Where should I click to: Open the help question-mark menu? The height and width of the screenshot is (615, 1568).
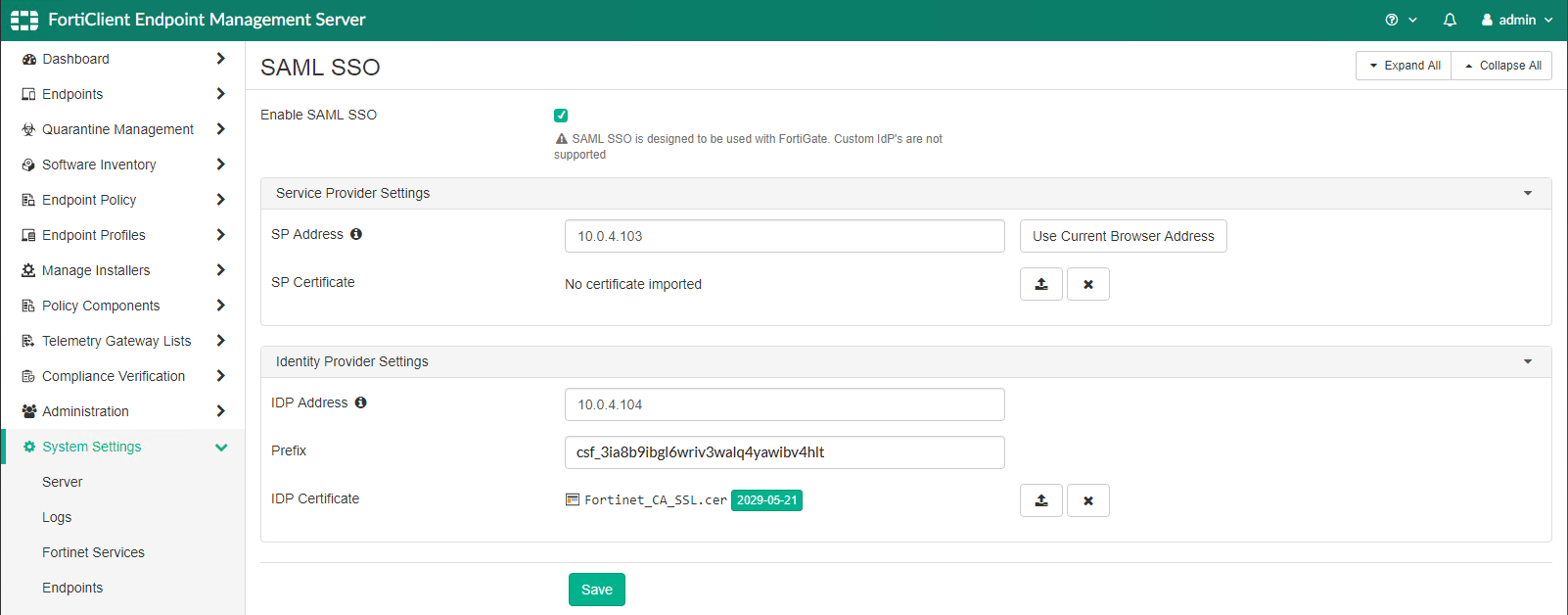1401,20
